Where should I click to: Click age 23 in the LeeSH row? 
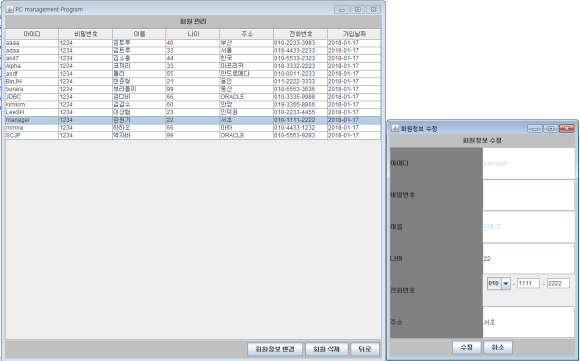[193, 112]
